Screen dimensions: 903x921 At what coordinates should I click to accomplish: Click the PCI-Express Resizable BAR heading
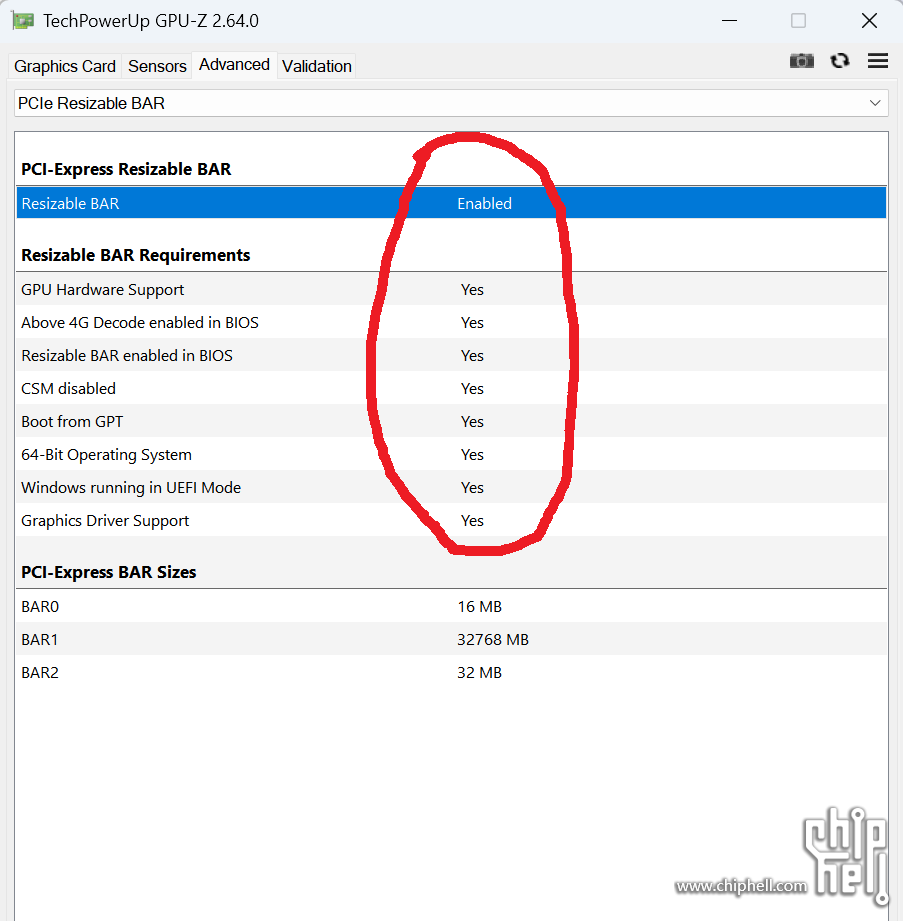click(x=126, y=169)
